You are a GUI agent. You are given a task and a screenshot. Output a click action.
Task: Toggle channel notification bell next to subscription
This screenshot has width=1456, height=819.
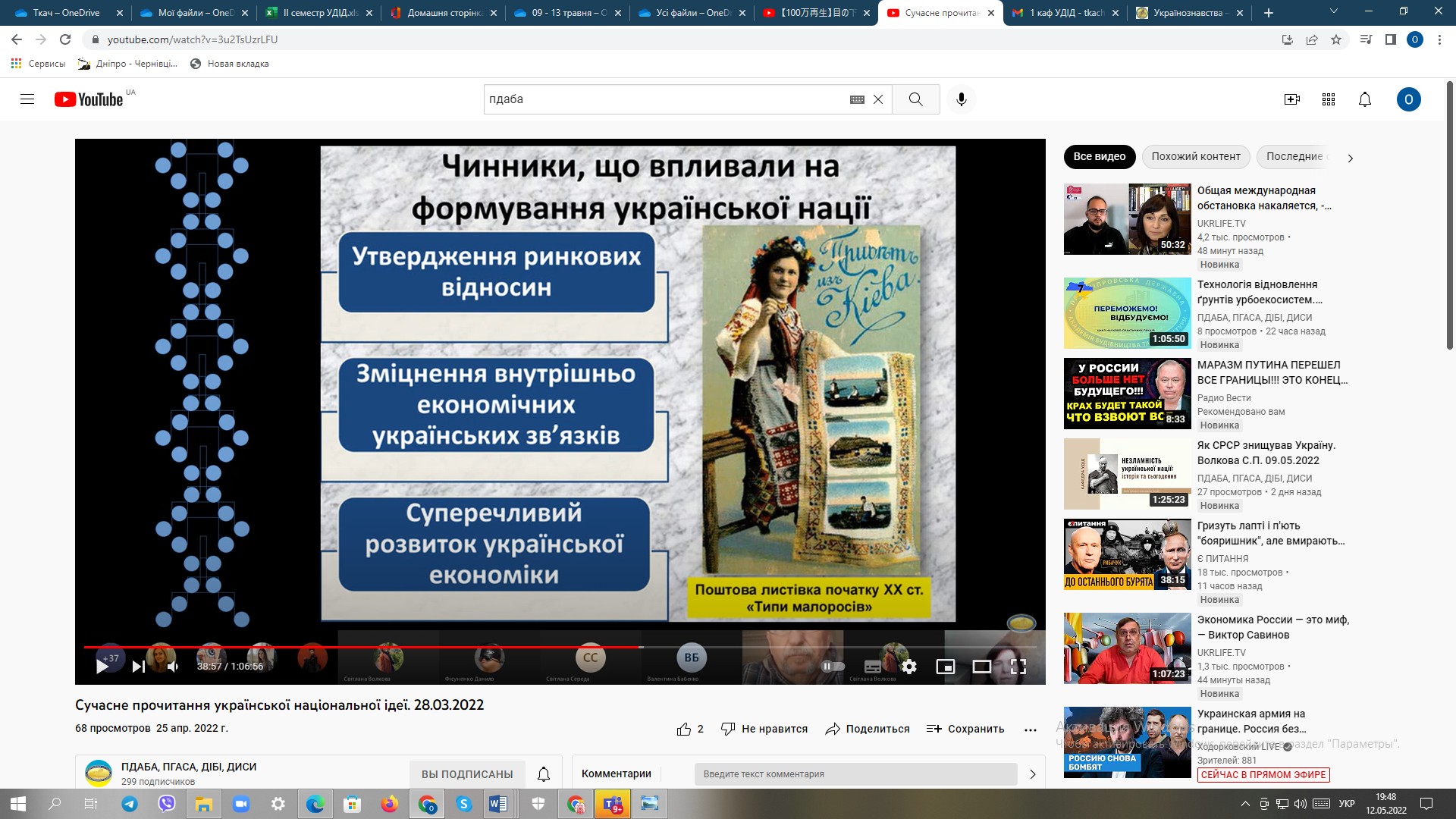[544, 774]
